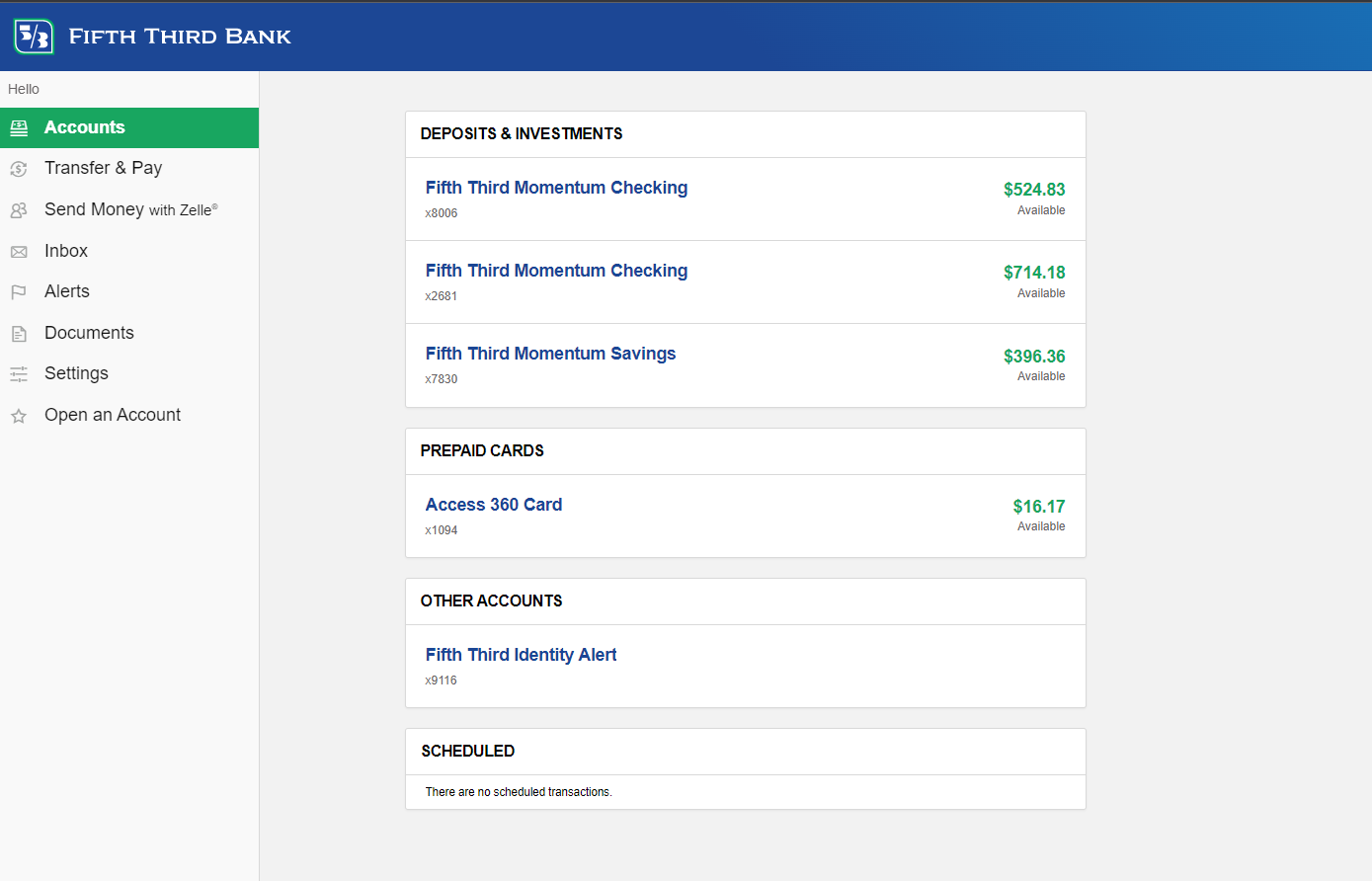This screenshot has width=1372, height=881.
Task: Click the Send Money people icon
Action: 19,210
